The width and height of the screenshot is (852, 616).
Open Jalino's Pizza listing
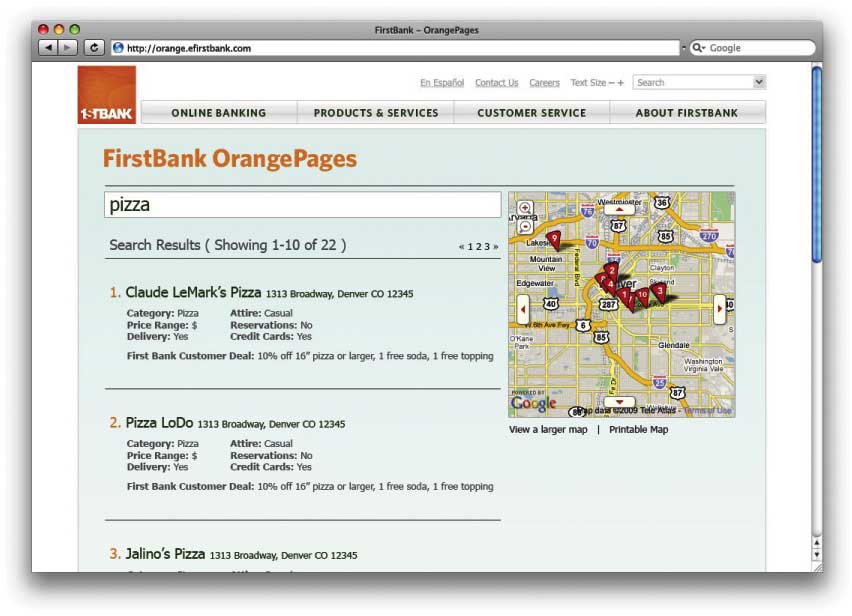pyautogui.click(x=165, y=554)
